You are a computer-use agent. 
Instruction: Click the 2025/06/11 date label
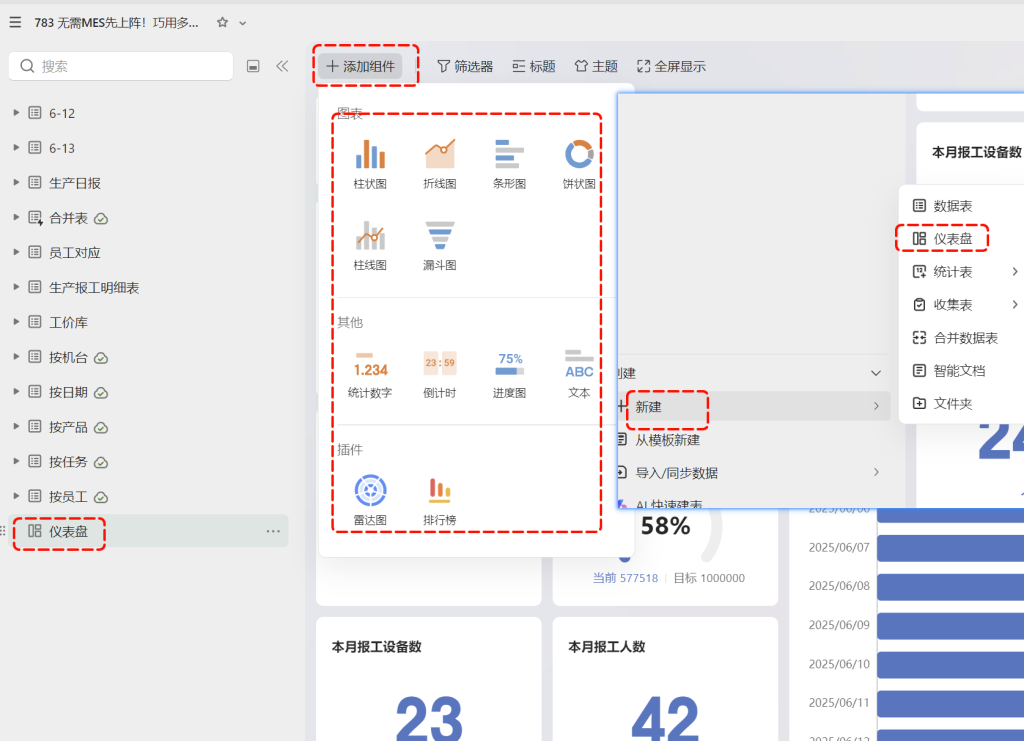(839, 702)
